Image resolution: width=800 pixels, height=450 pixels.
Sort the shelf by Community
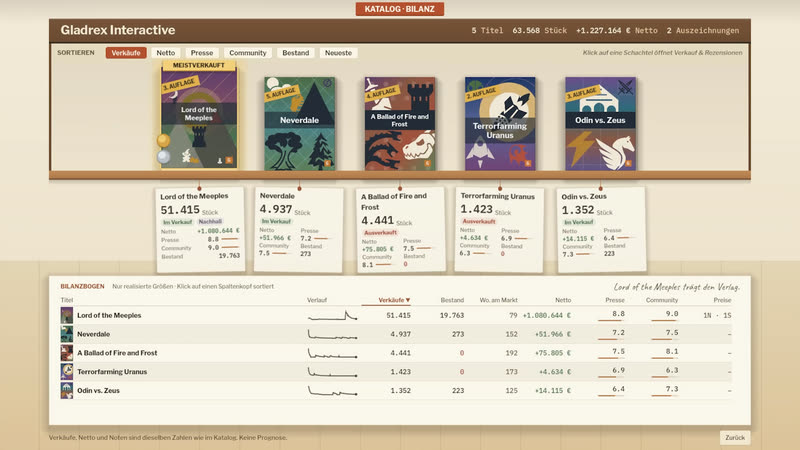[x=247, y=53]
